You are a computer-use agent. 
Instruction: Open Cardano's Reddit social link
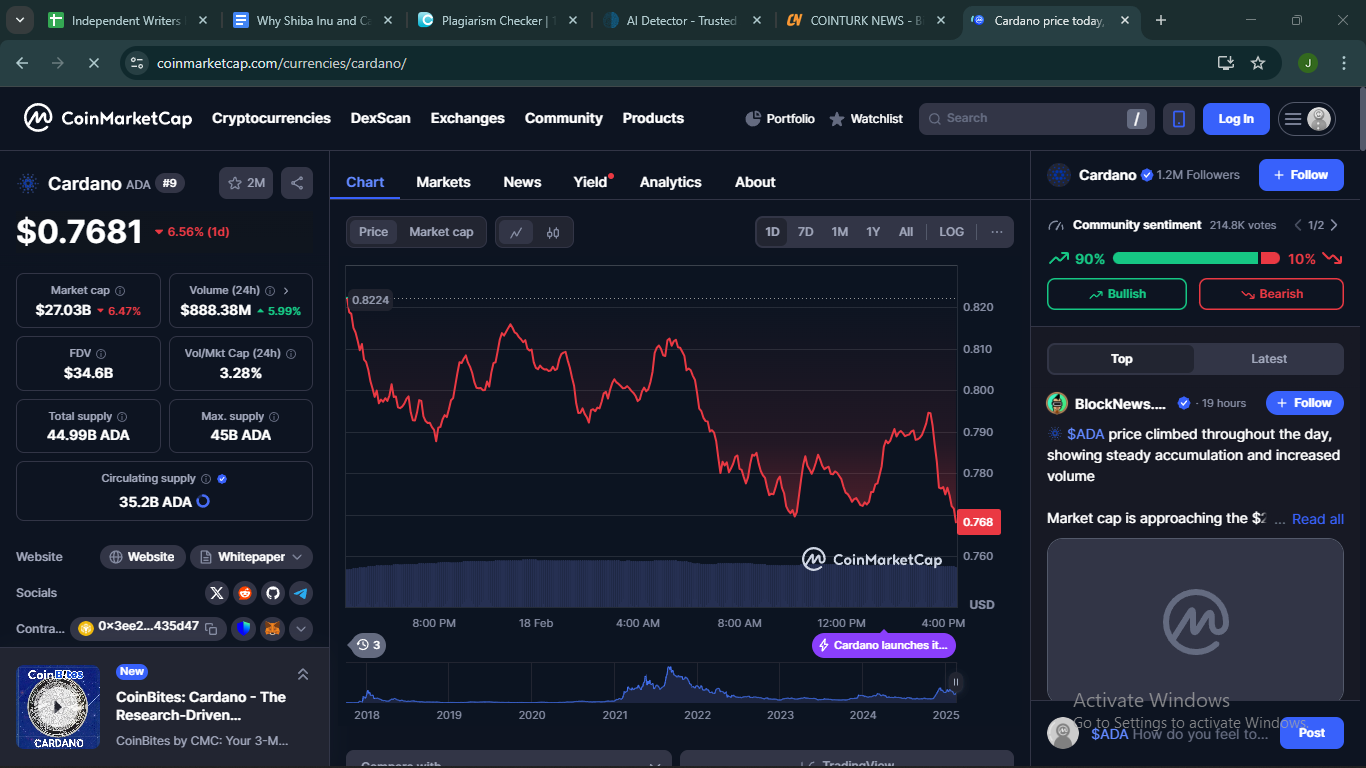click(245, 593)
